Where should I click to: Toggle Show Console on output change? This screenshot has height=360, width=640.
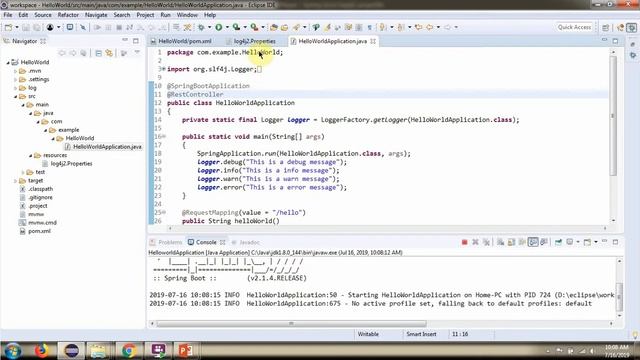[533, 242]
